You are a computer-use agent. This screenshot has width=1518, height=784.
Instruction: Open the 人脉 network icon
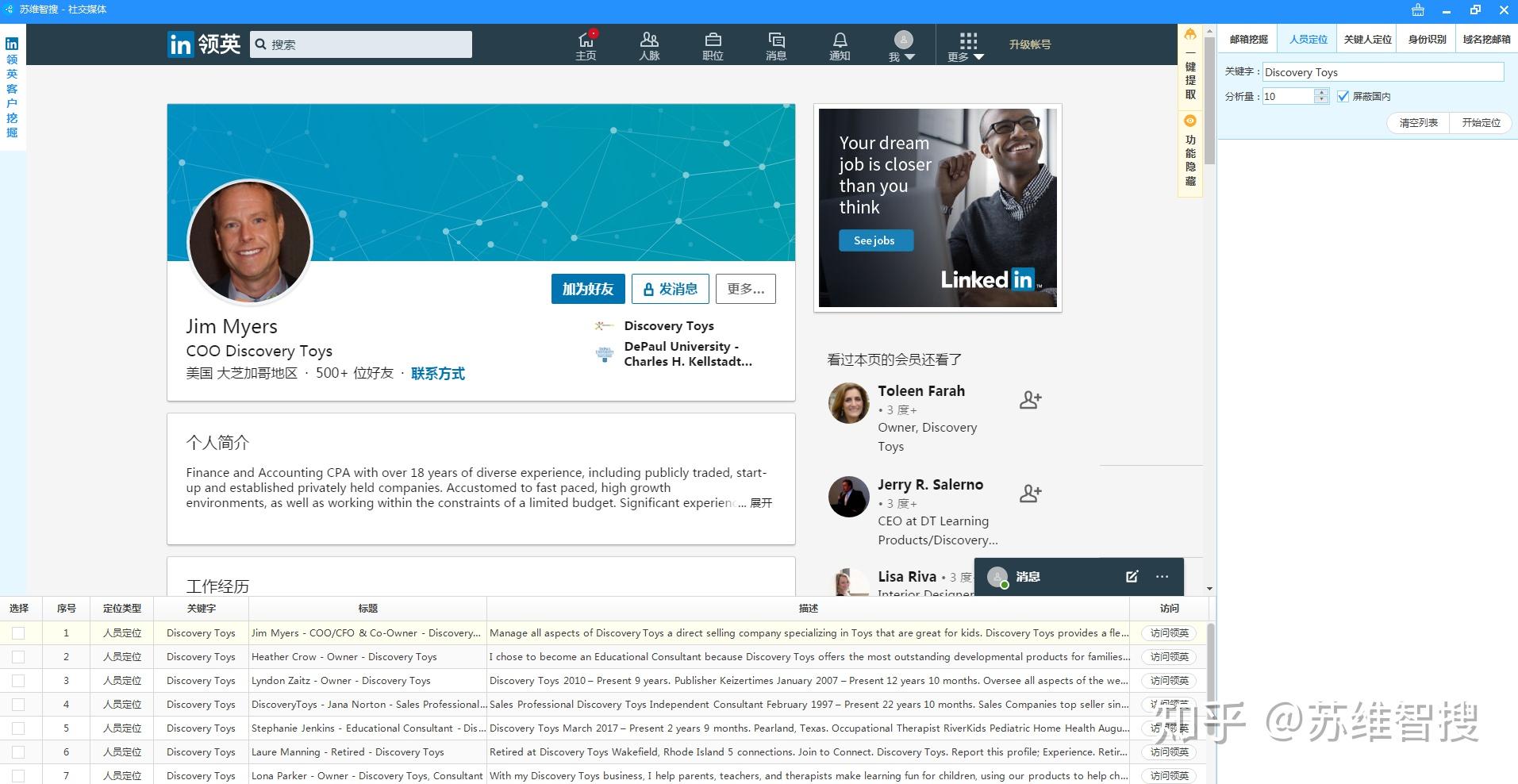649,45
